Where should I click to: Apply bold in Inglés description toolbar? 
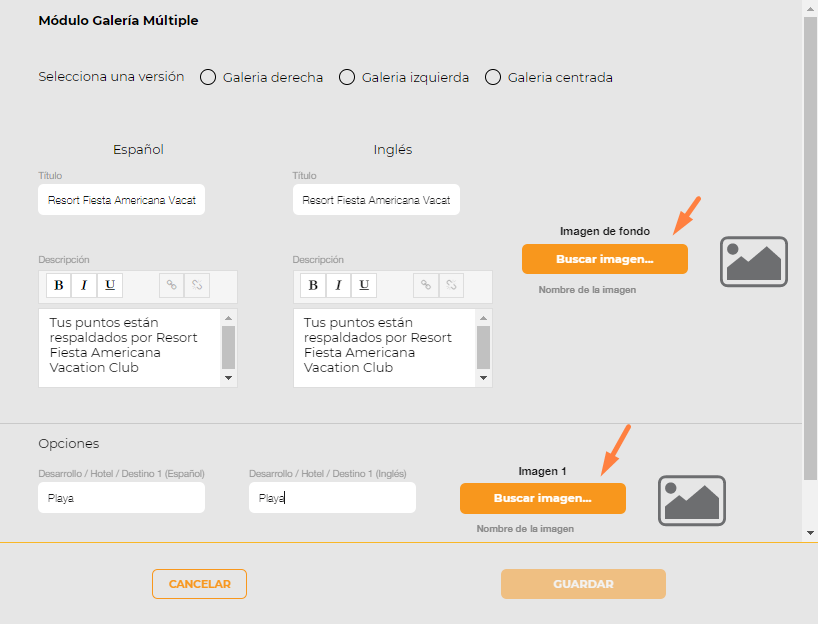coord(313,285)
